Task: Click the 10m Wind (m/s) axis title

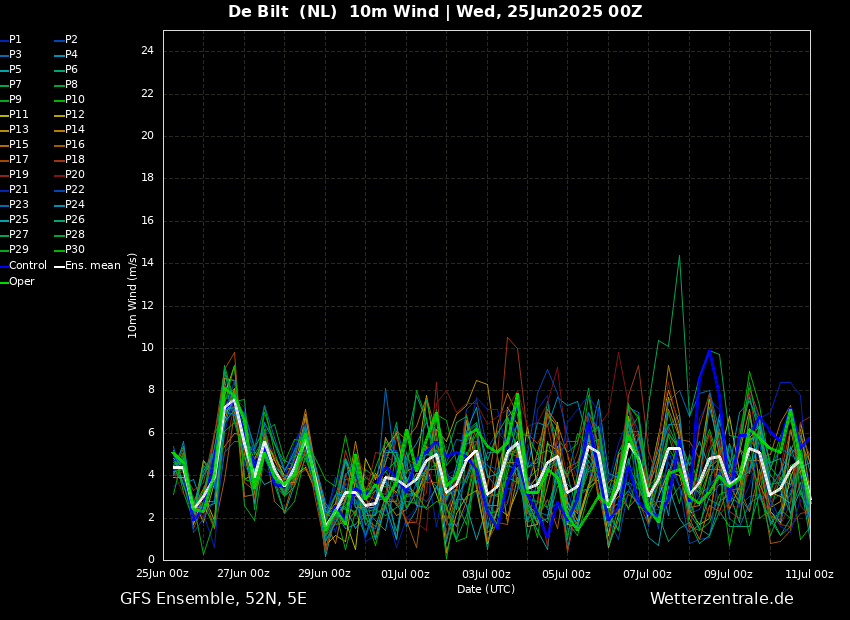Action: coord(132,295)
